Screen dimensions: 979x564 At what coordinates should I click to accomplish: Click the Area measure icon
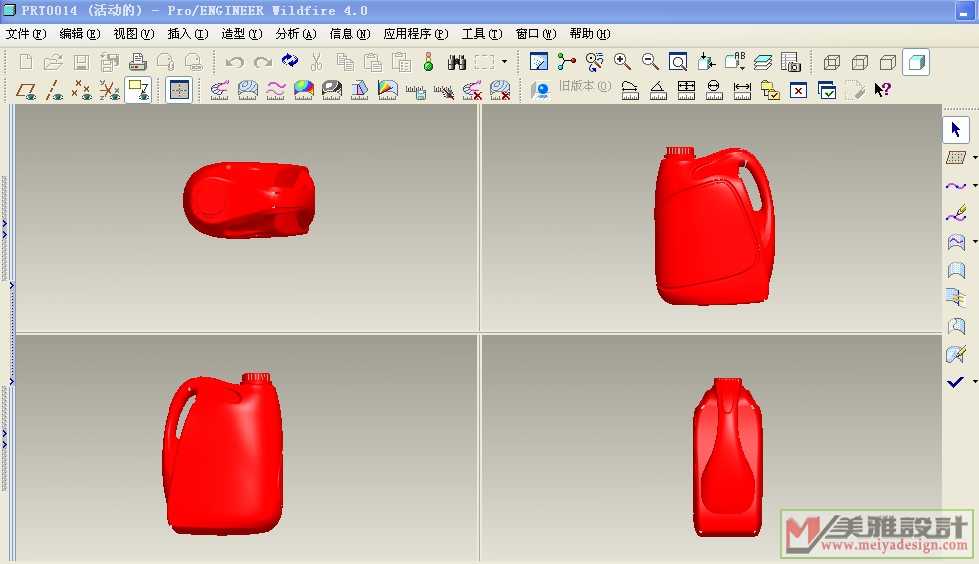click(x=686, y=91)
